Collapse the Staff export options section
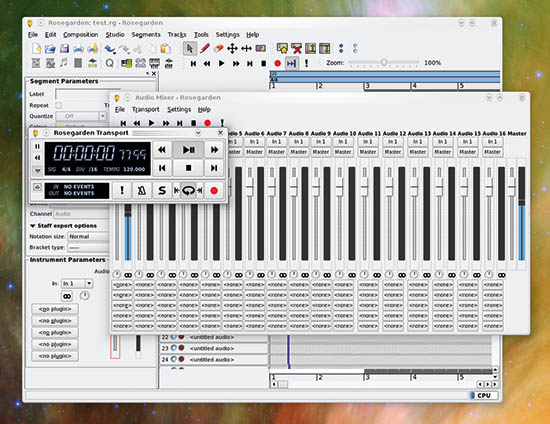 pyautogui.click(x=33, y=226)
